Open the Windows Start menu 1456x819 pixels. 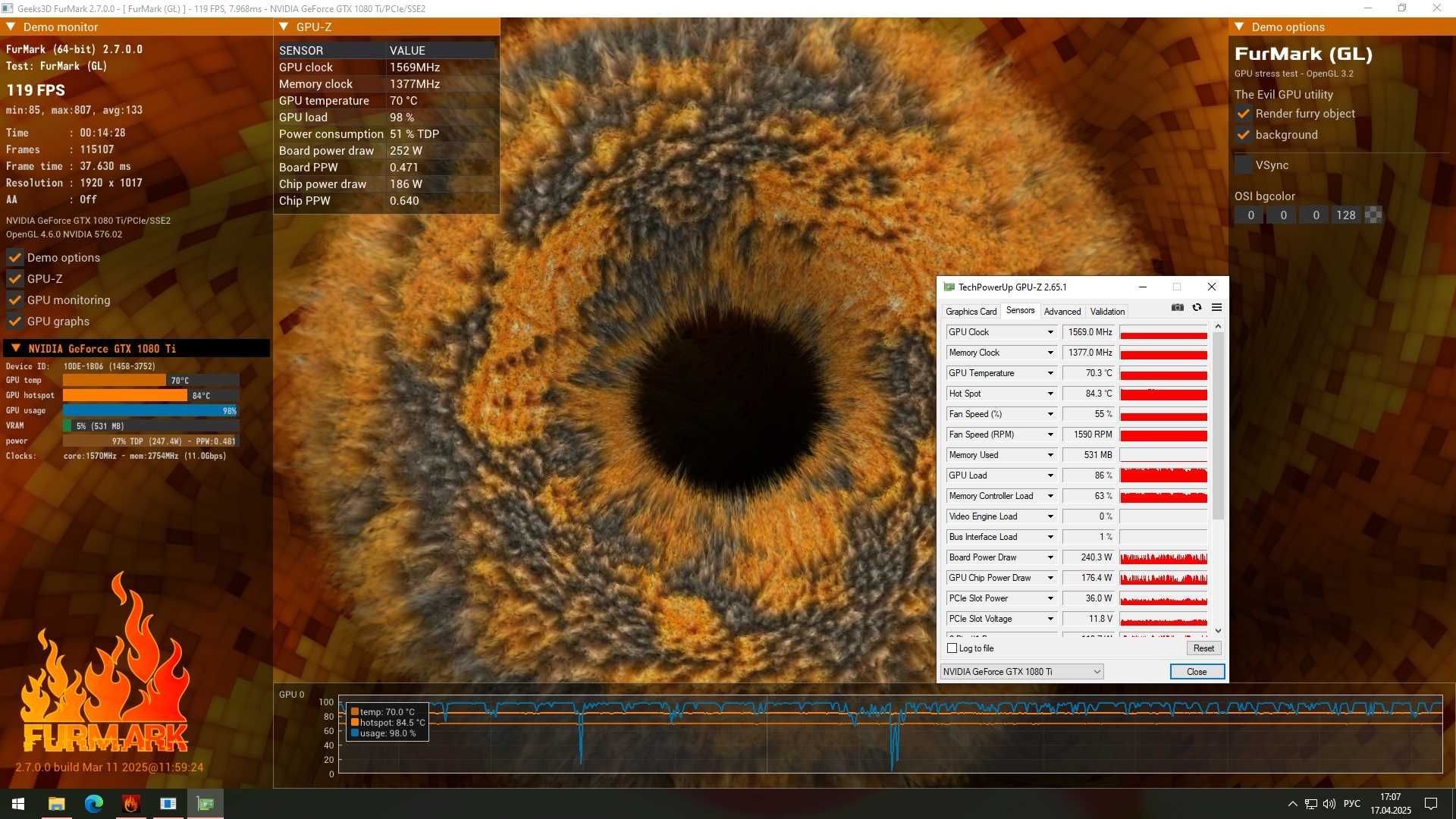click(18, 804)
